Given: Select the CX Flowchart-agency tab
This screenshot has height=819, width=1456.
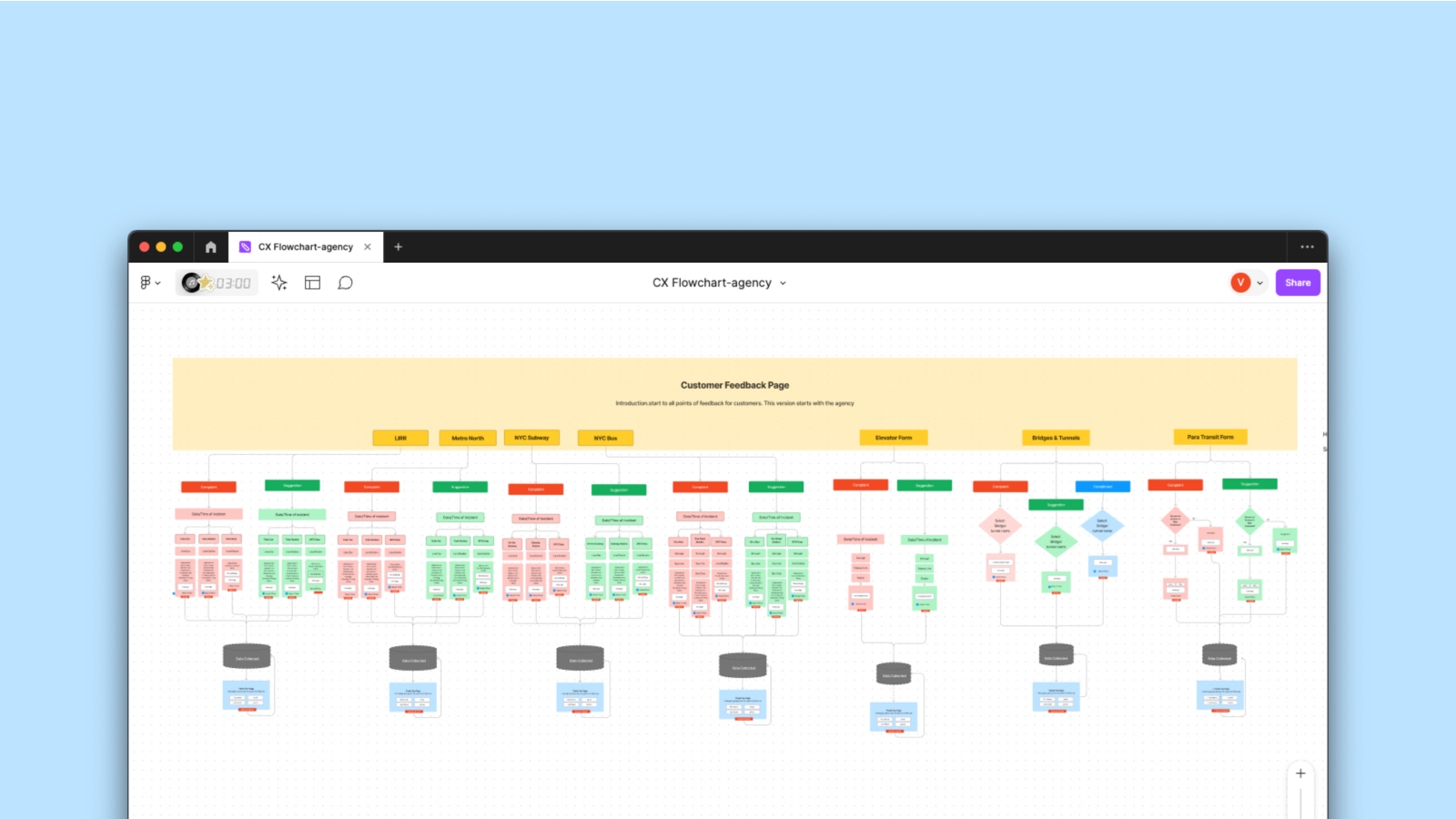Looking at the screenshot, I should coord(305,247).
